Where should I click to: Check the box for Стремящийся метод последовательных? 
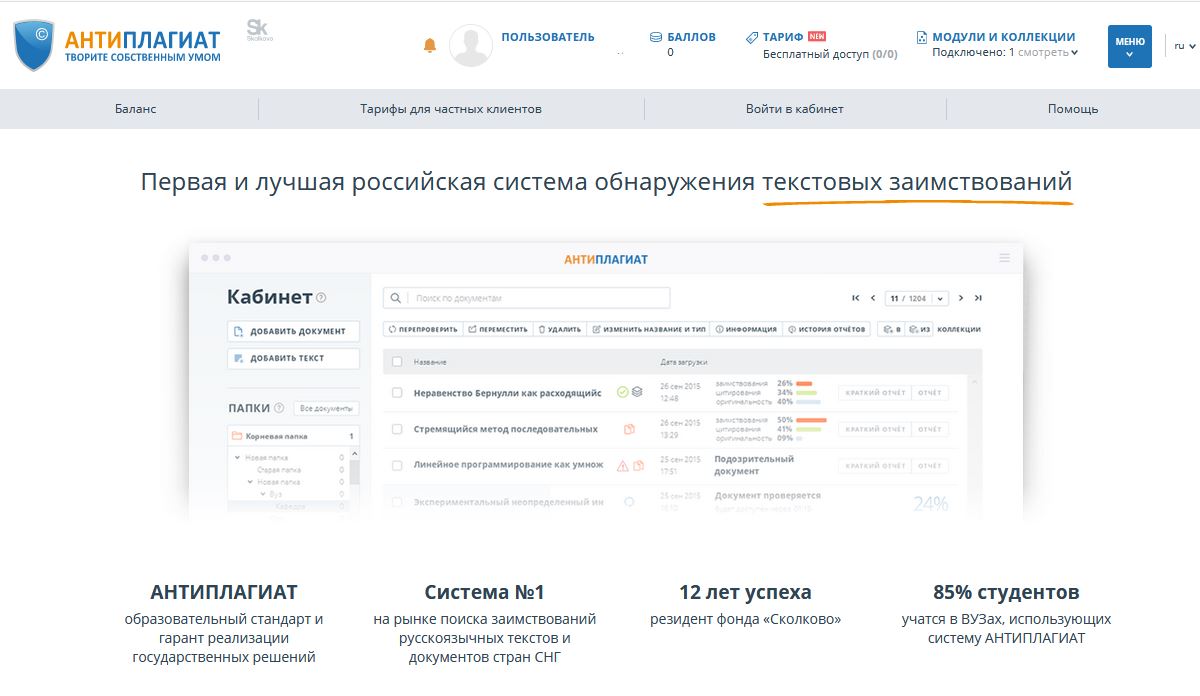click(397, 429)
